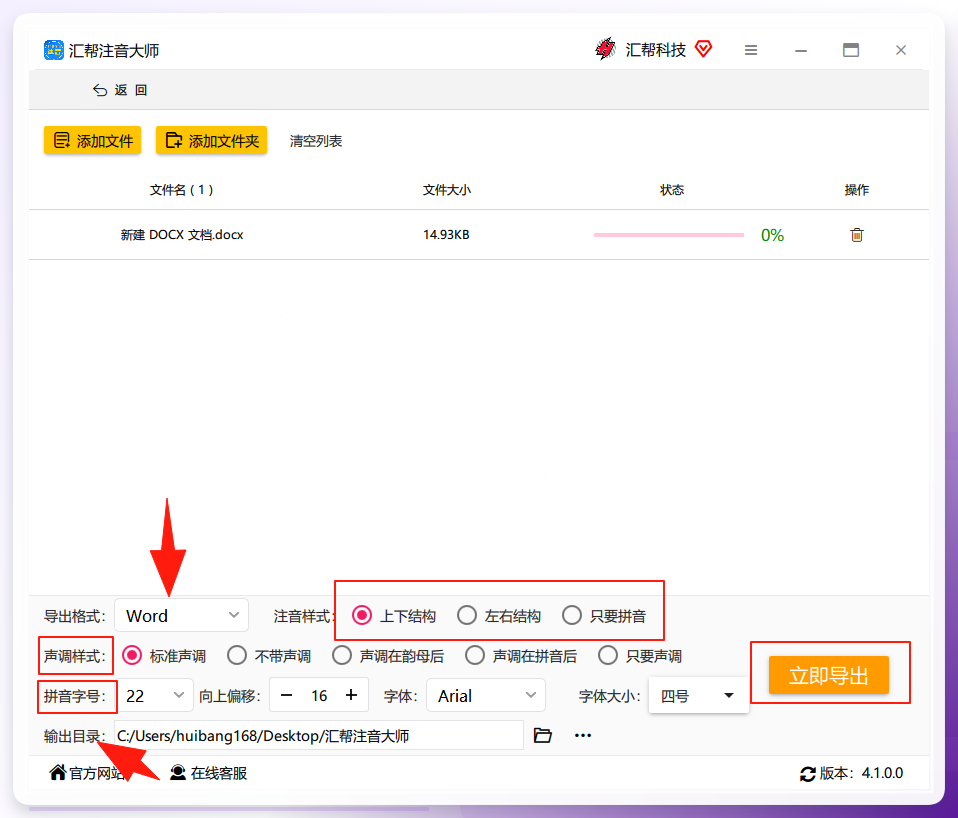The width and height of the screenshot is (958, 818).
Task: Open 导出格式 Word dropdown
Action: point(181,615)
